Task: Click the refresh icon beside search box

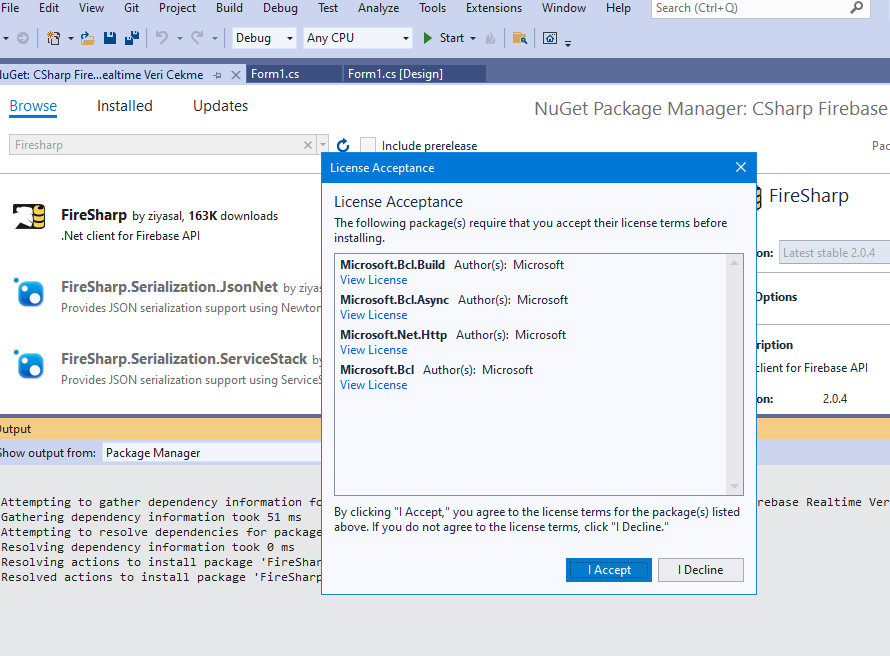Action: [343, 145]
